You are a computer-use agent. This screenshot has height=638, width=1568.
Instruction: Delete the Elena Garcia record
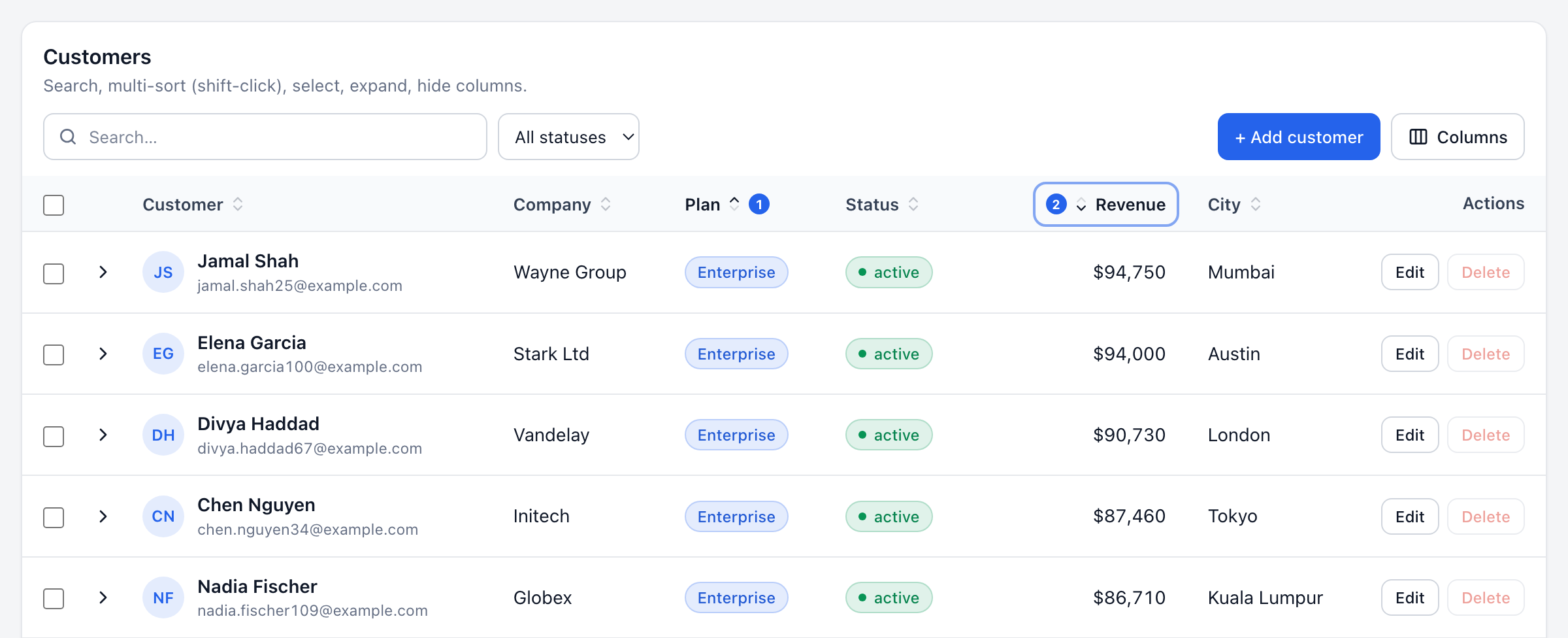coord(1486,354)
